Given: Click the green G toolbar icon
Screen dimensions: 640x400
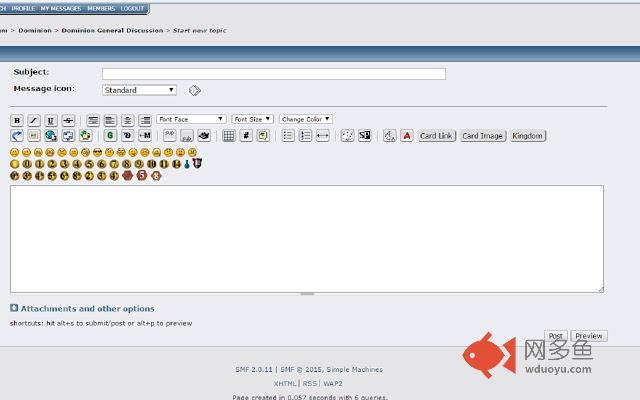Looking at the screenshot, I should coord(110,136).
